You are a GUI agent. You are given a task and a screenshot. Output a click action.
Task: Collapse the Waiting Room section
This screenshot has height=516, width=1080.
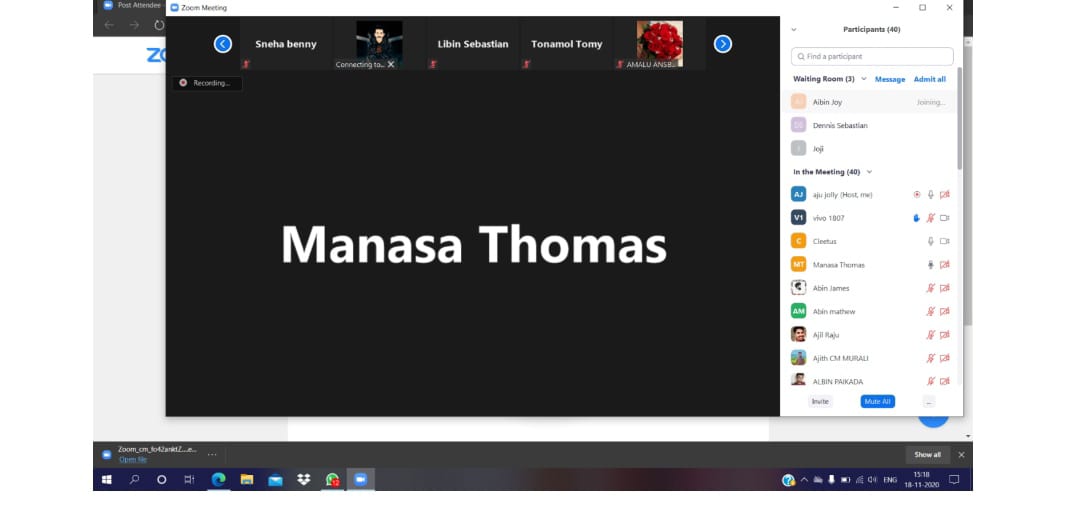pos(864,79)
